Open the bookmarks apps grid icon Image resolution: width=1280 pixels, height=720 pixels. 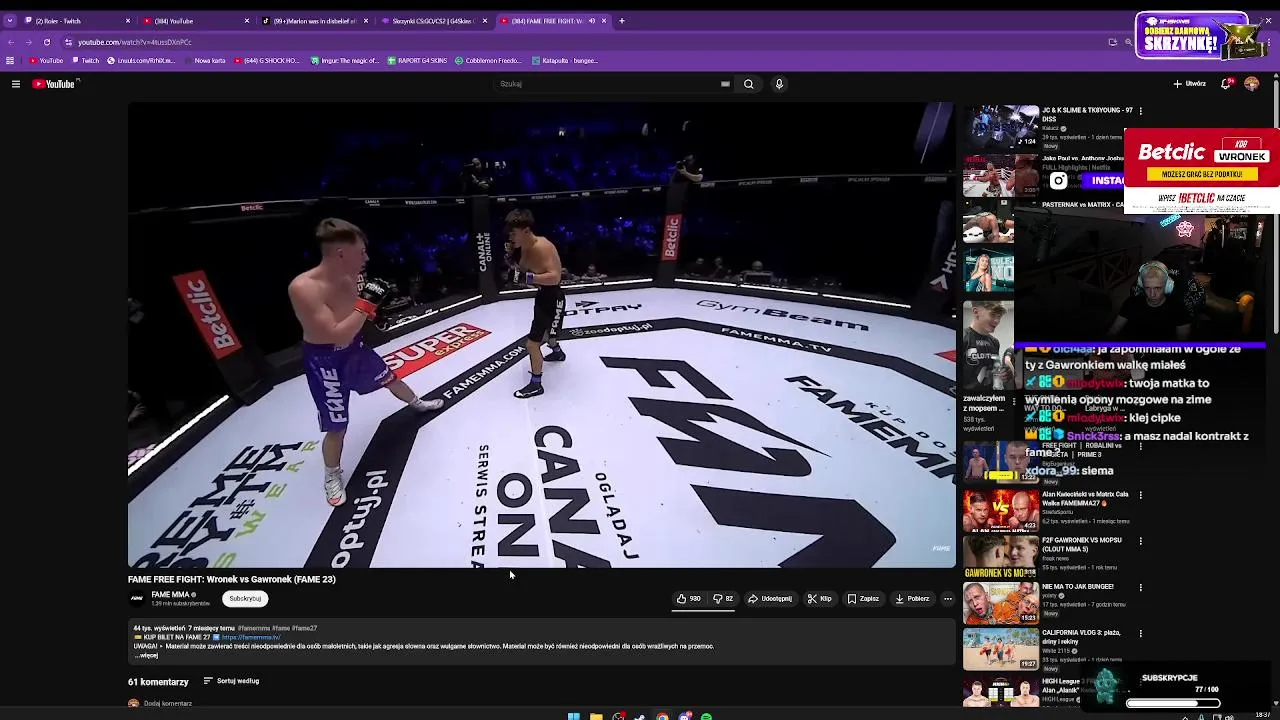pyautogui.click(x=10, y=60)
